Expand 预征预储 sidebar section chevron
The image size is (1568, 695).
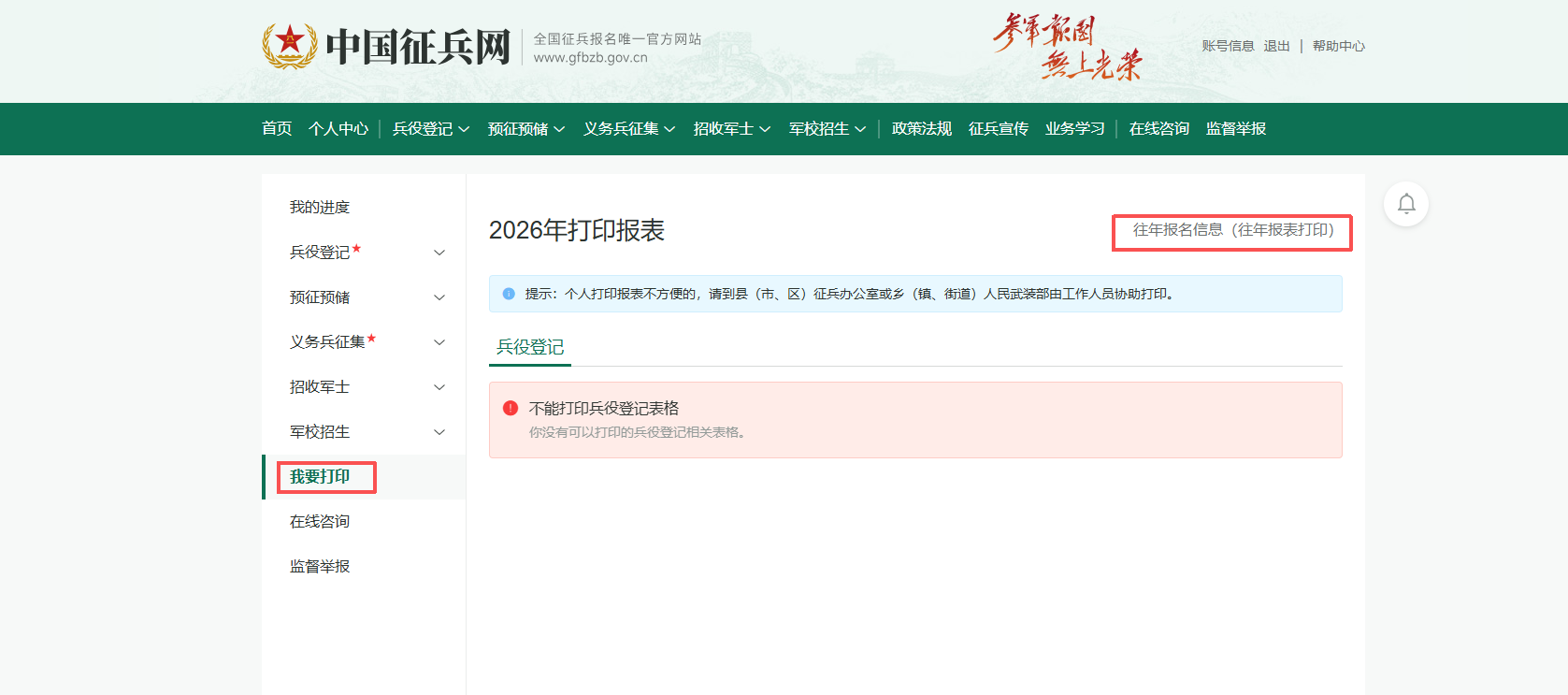[x=439, y=297]
